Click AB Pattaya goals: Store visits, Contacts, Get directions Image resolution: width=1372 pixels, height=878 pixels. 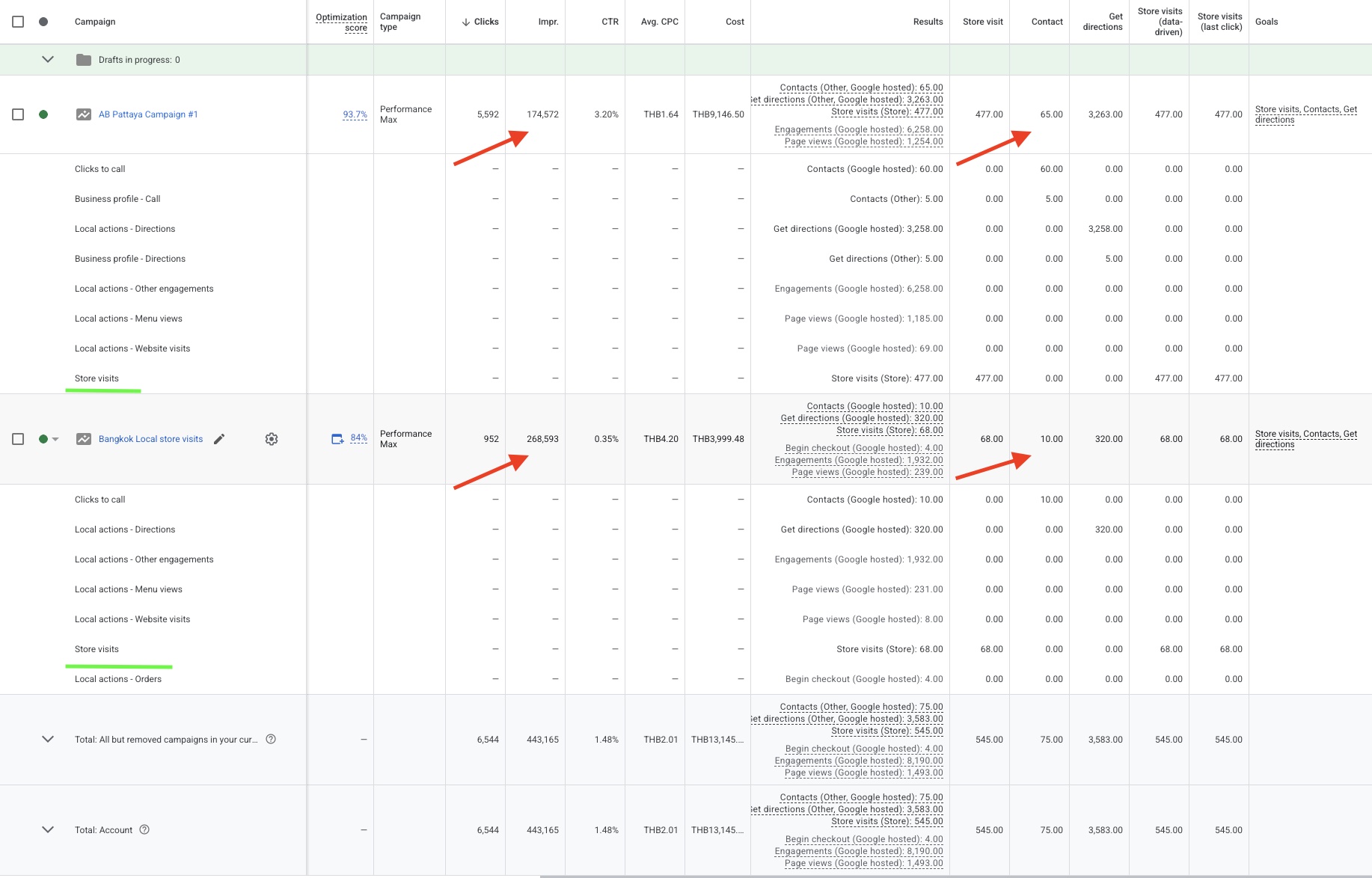click(1306, 114)
